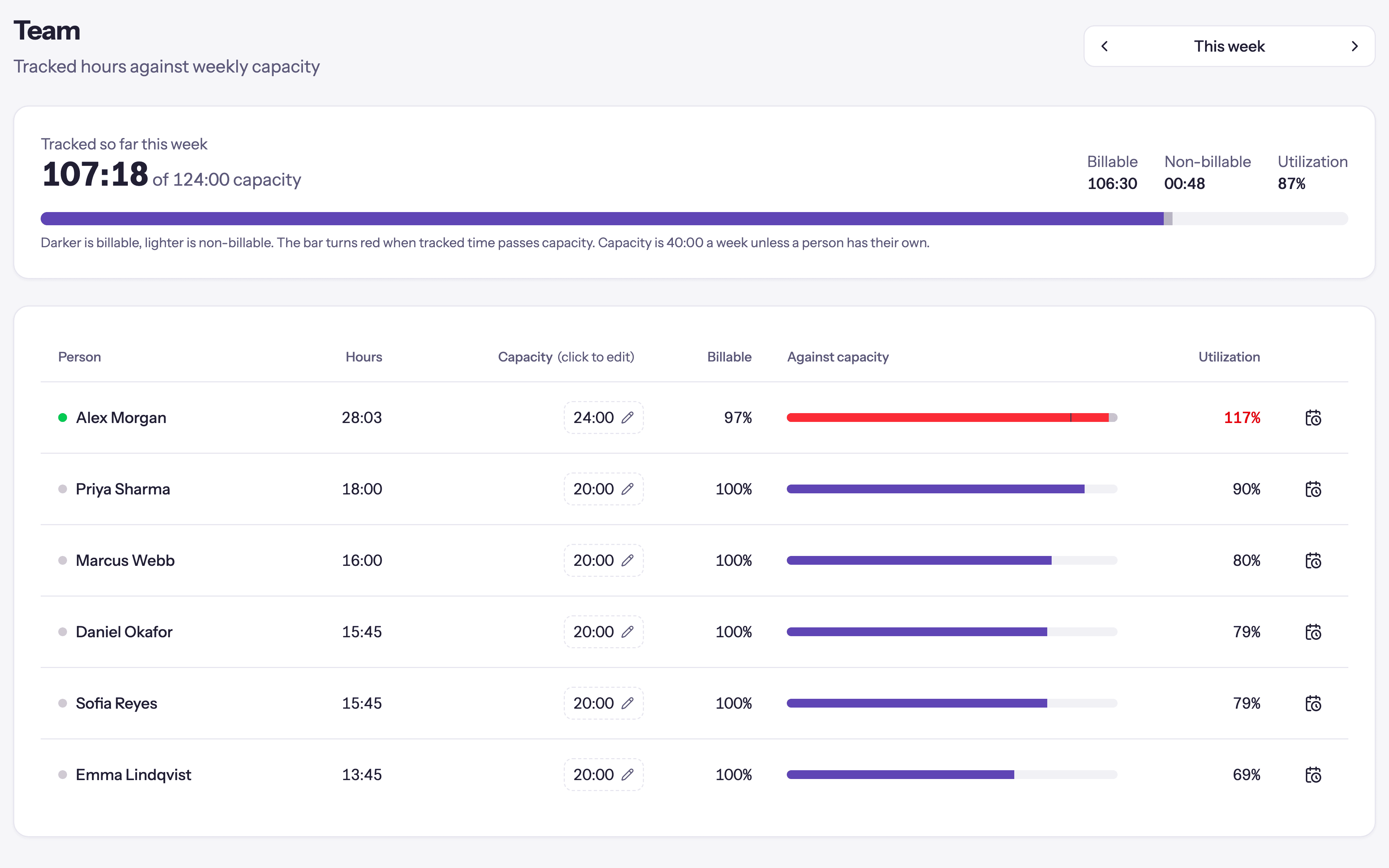Open Priya Sharma's timesheet calendar icon
Screen dimensions: 1389x868
tap(1313, 489)
